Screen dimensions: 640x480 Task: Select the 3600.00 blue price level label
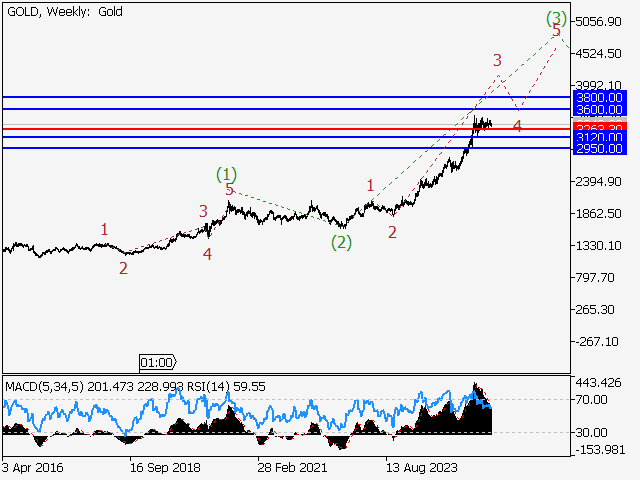pos(600,109)
